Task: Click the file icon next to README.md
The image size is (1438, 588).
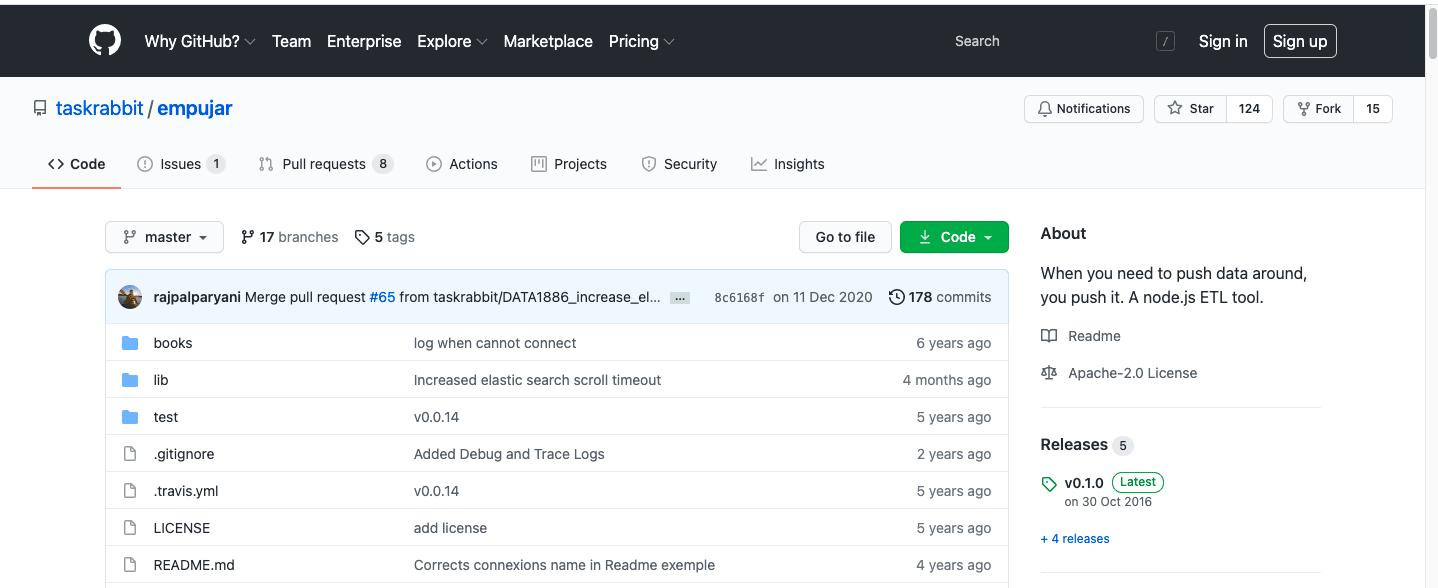Action: point(130,565)
